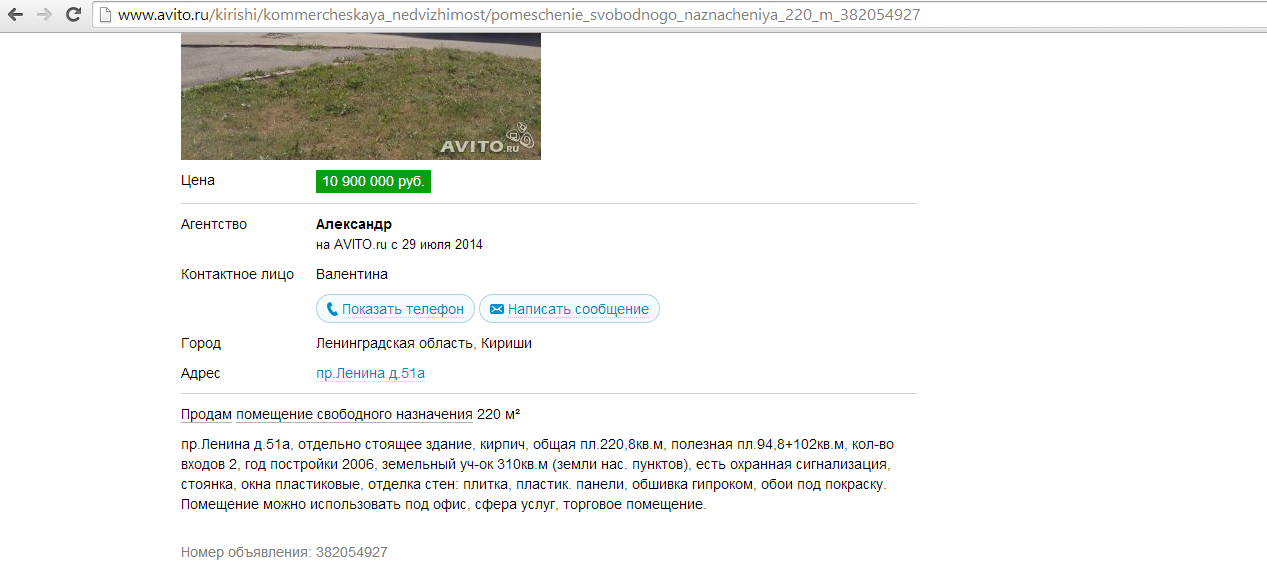Go forward with the browser forward arrow
The image size is (1267, 561).
(44, 15)
